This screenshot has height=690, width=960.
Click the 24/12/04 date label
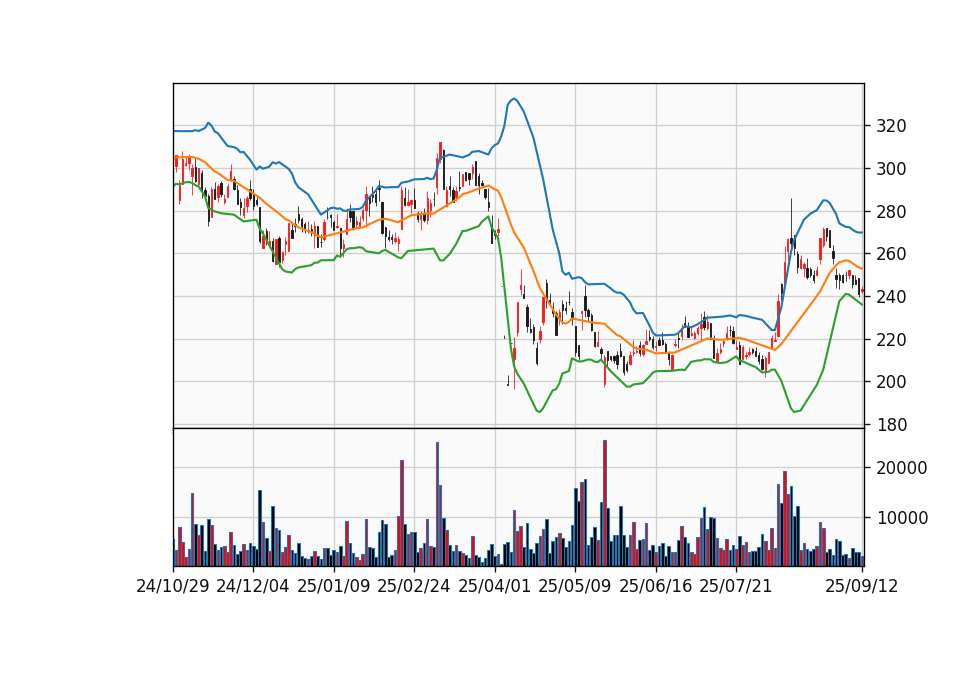pyautogui.click(x=253, y=586)
